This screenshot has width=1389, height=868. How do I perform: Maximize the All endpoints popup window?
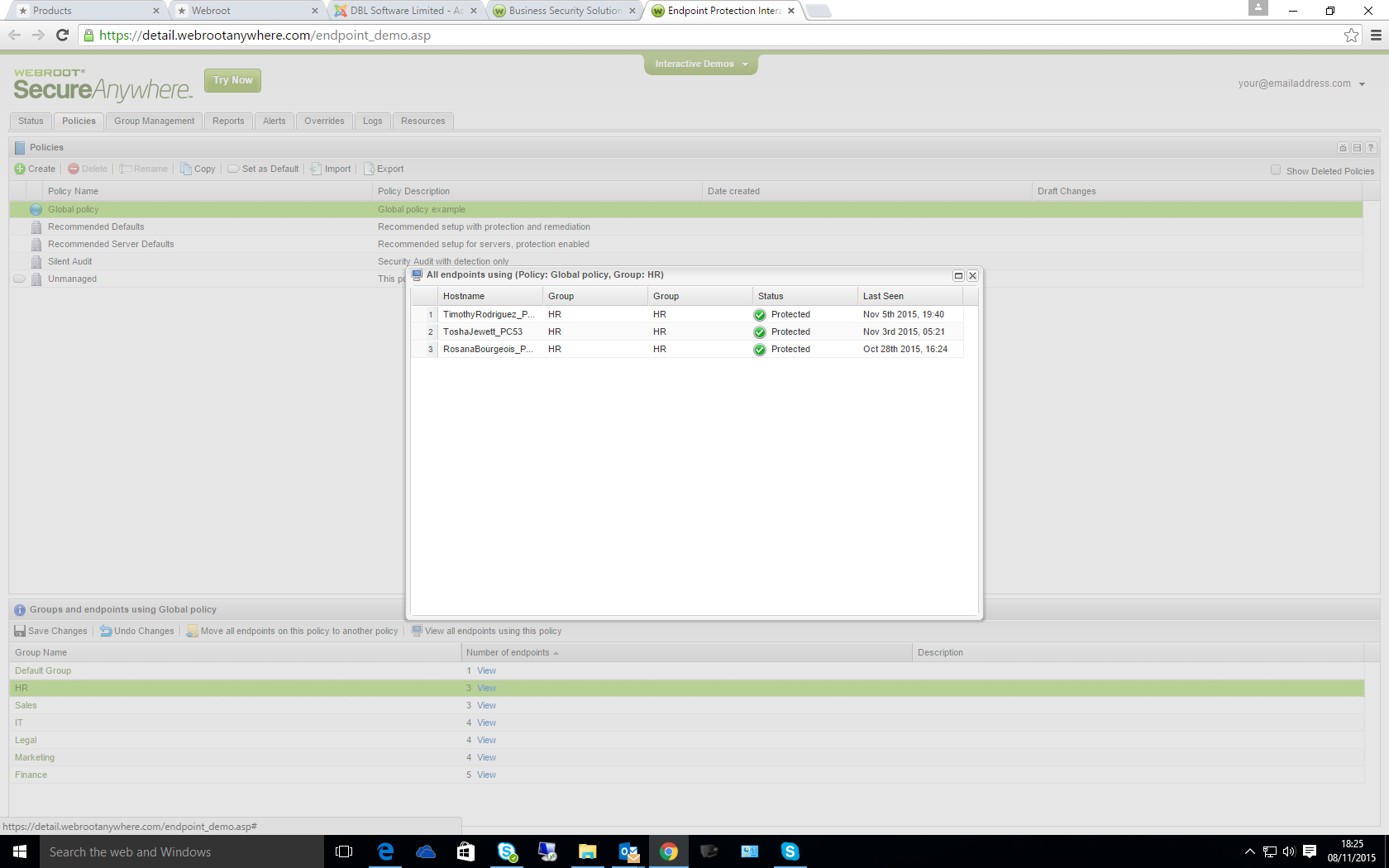[958, 275]
